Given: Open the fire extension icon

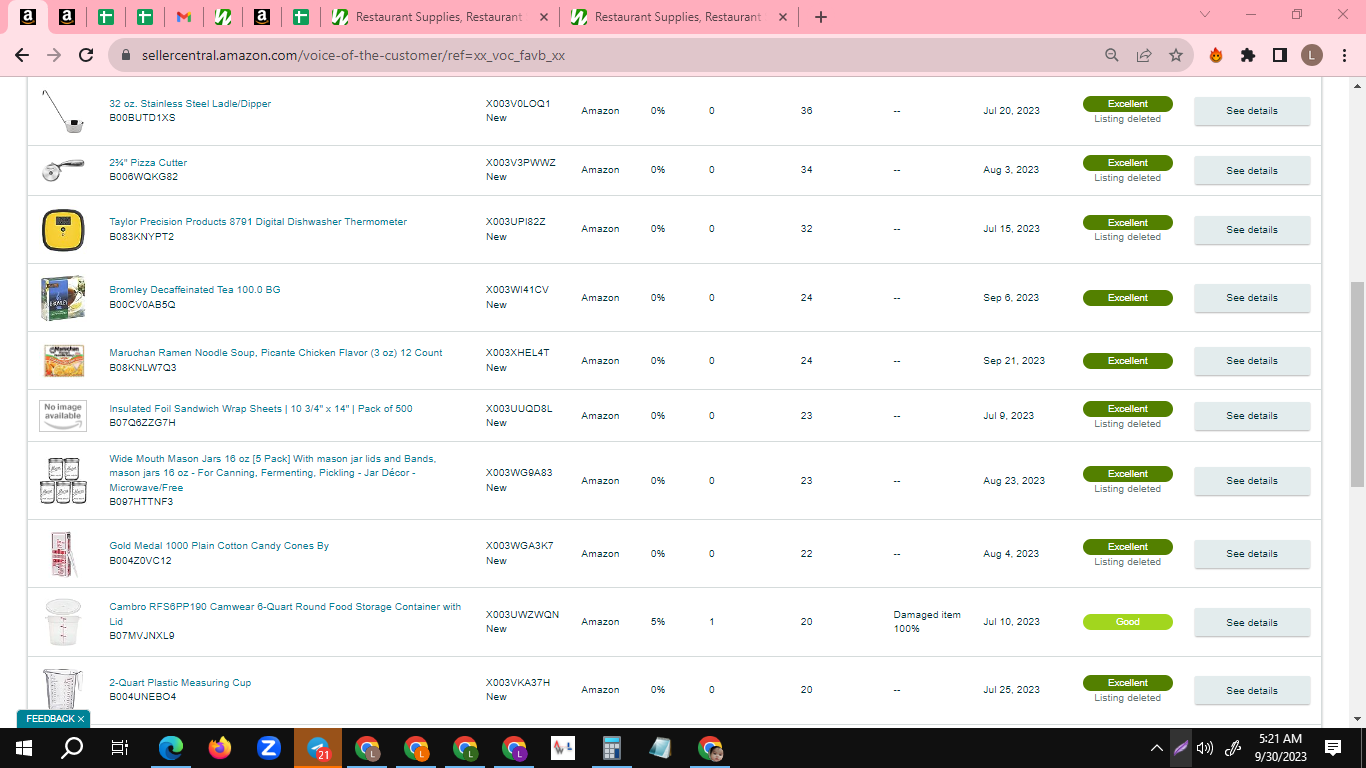Looking at the screenshot, I should pos(1216,56).
